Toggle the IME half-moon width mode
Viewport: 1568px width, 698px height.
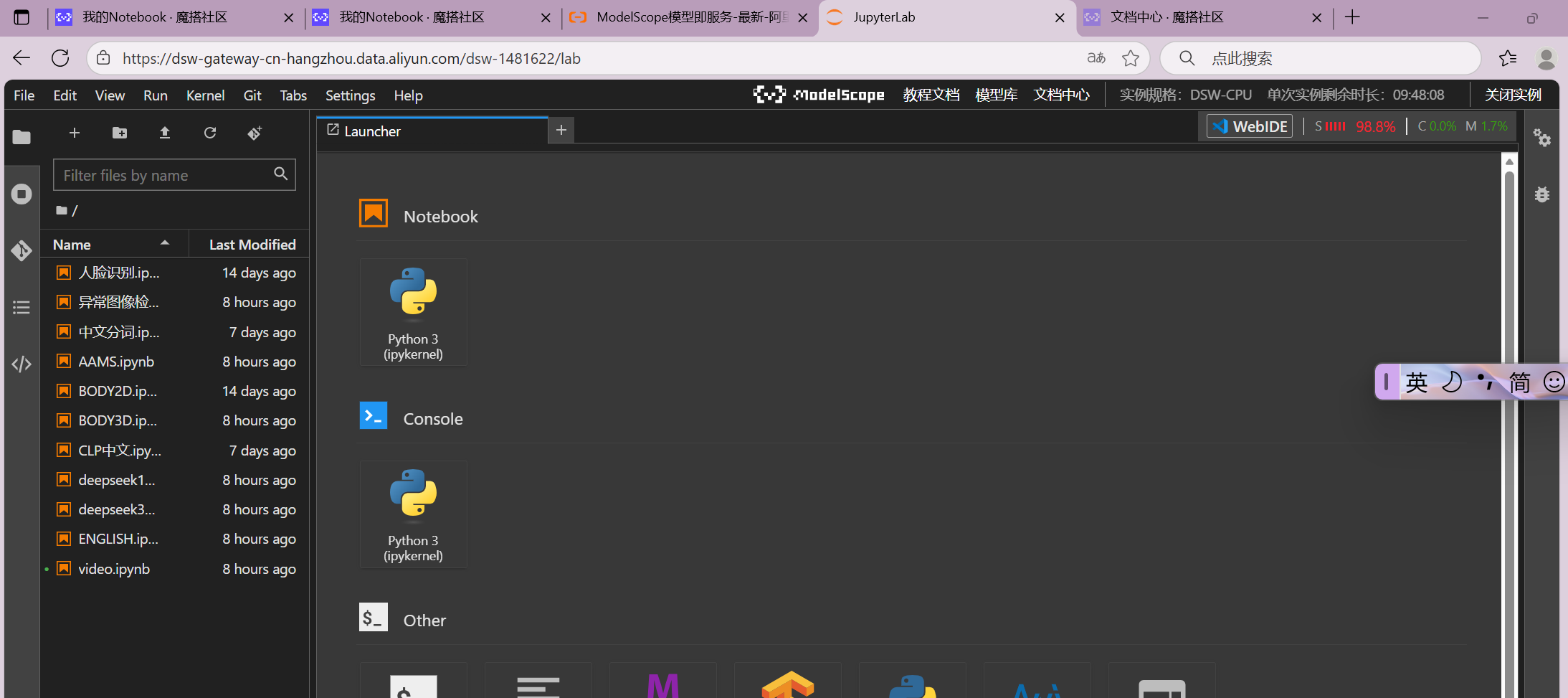(x=1452, y=382)
